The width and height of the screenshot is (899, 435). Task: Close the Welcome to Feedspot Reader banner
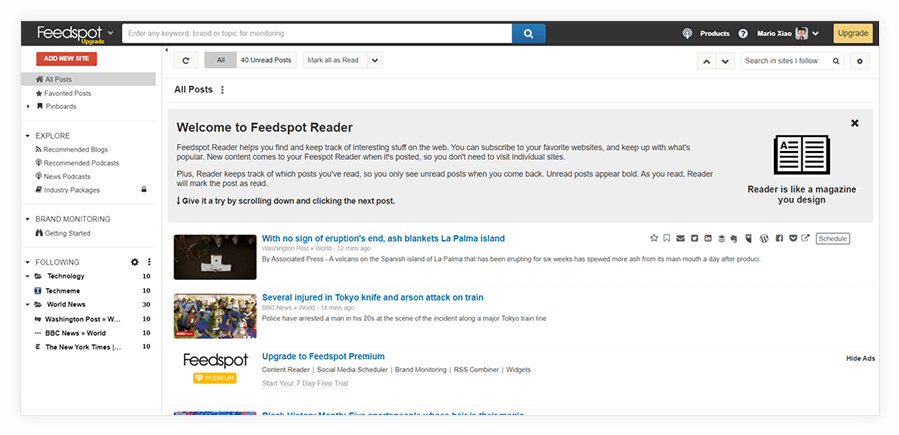[855, 123]
